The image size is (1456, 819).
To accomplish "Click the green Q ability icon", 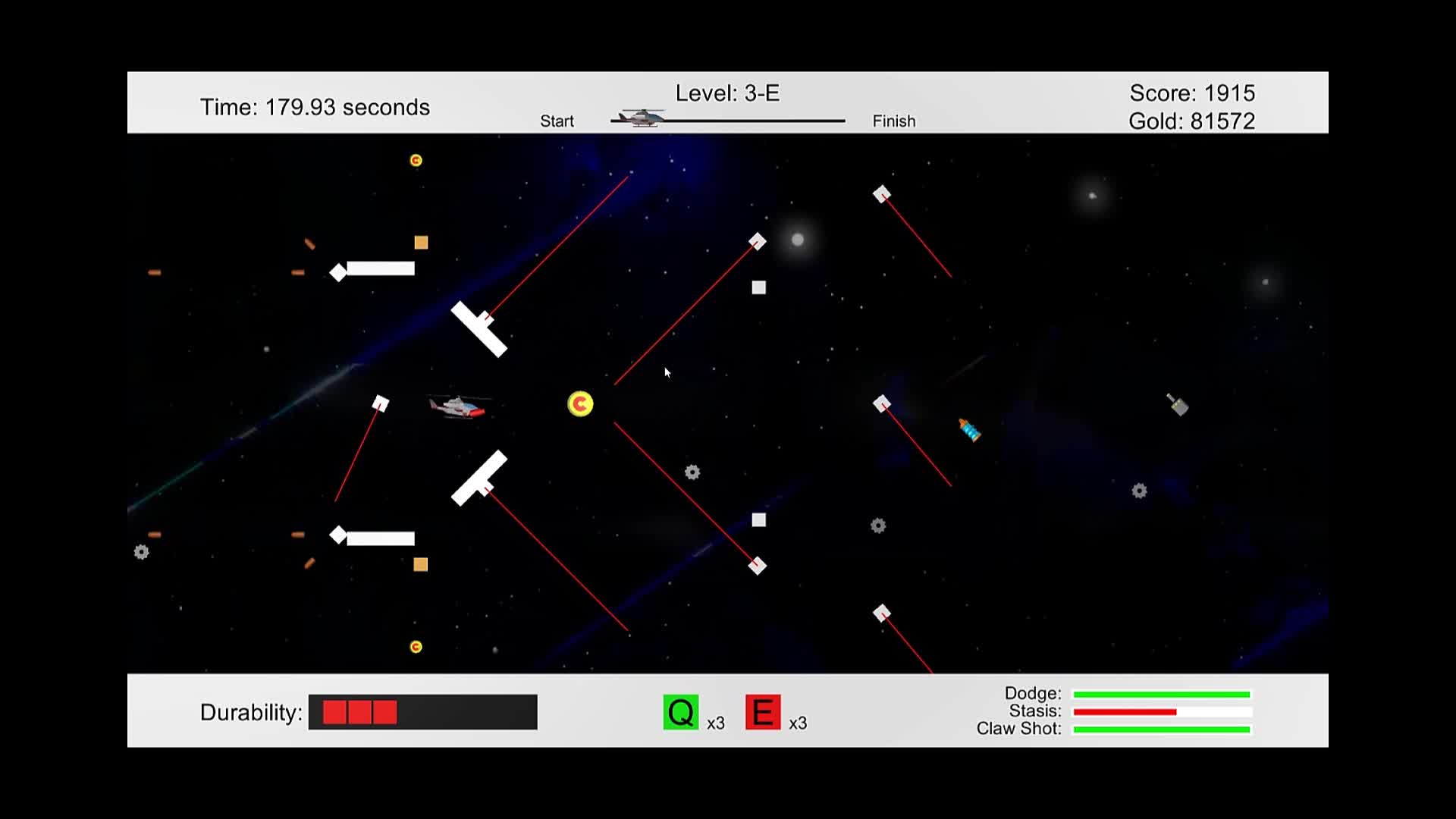I will pyautogui.click(x=680, y=712).
